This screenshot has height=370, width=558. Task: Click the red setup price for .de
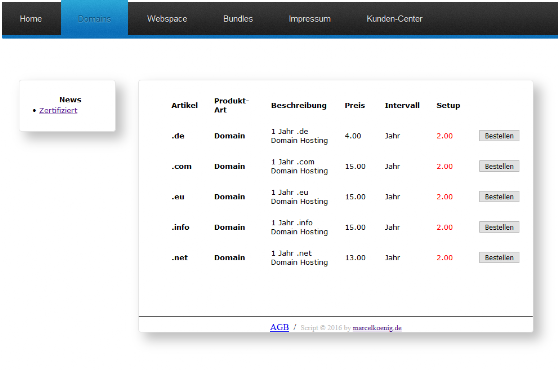pos(444,136)
